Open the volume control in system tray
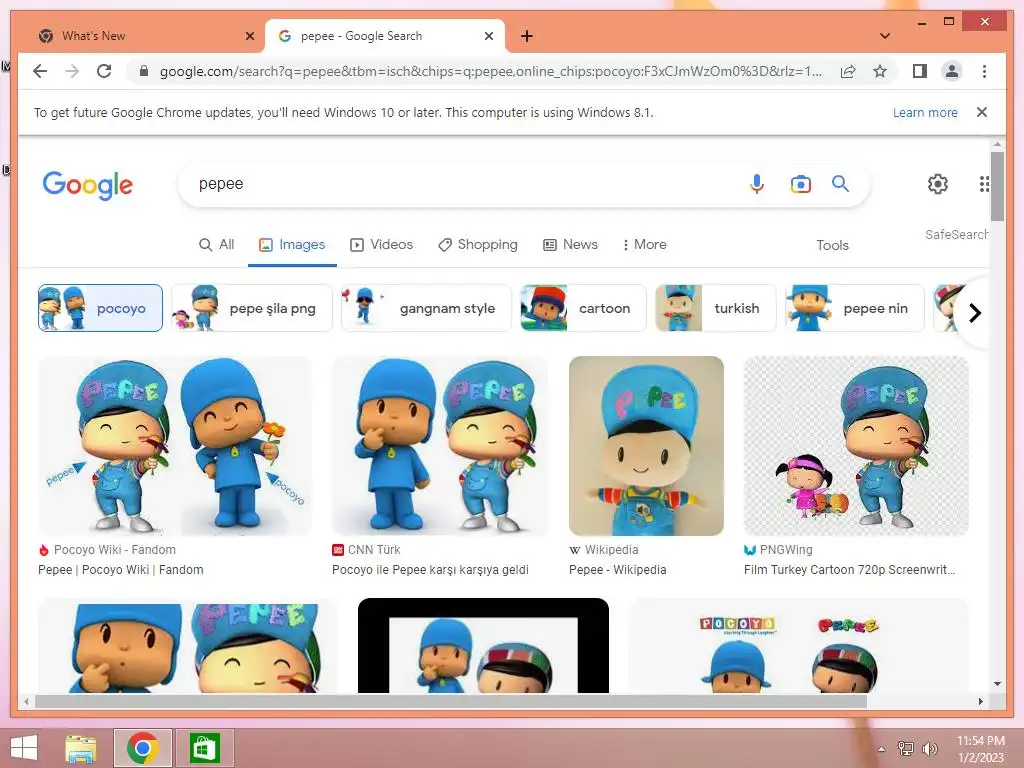The width and height of the screenshot is (1024, 768). pos(929,748)
